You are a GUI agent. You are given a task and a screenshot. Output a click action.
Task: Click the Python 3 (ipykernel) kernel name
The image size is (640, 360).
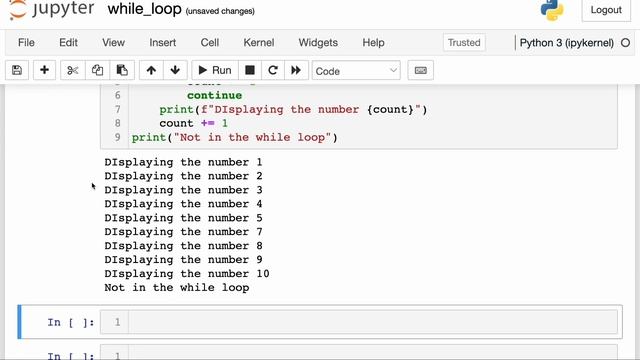567,42
